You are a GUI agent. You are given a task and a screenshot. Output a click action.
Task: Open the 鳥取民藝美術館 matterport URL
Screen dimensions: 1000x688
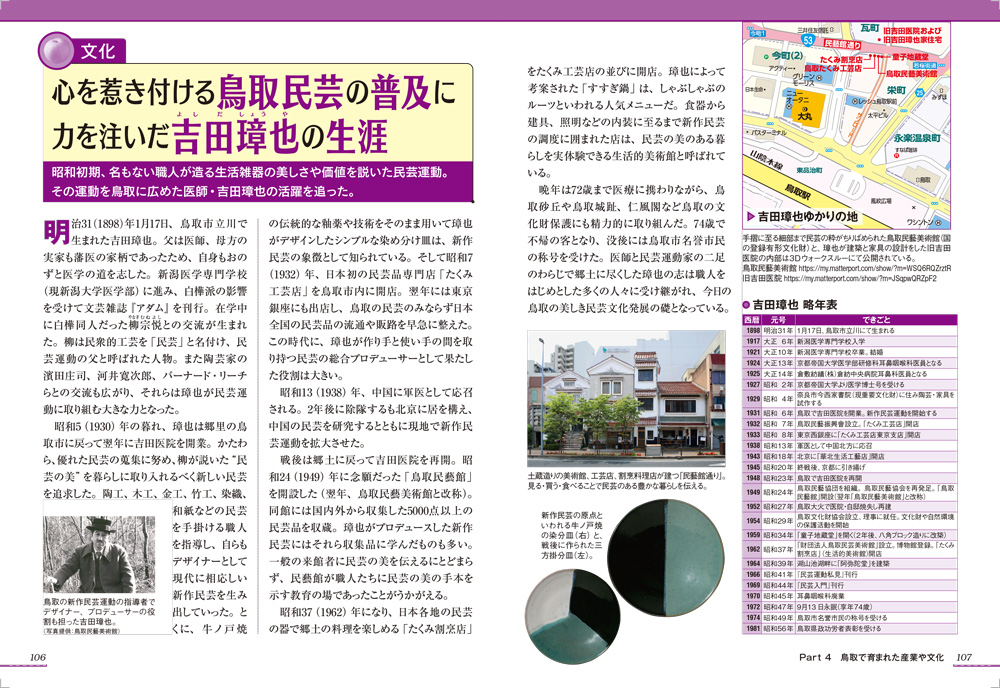pos(874,268)
